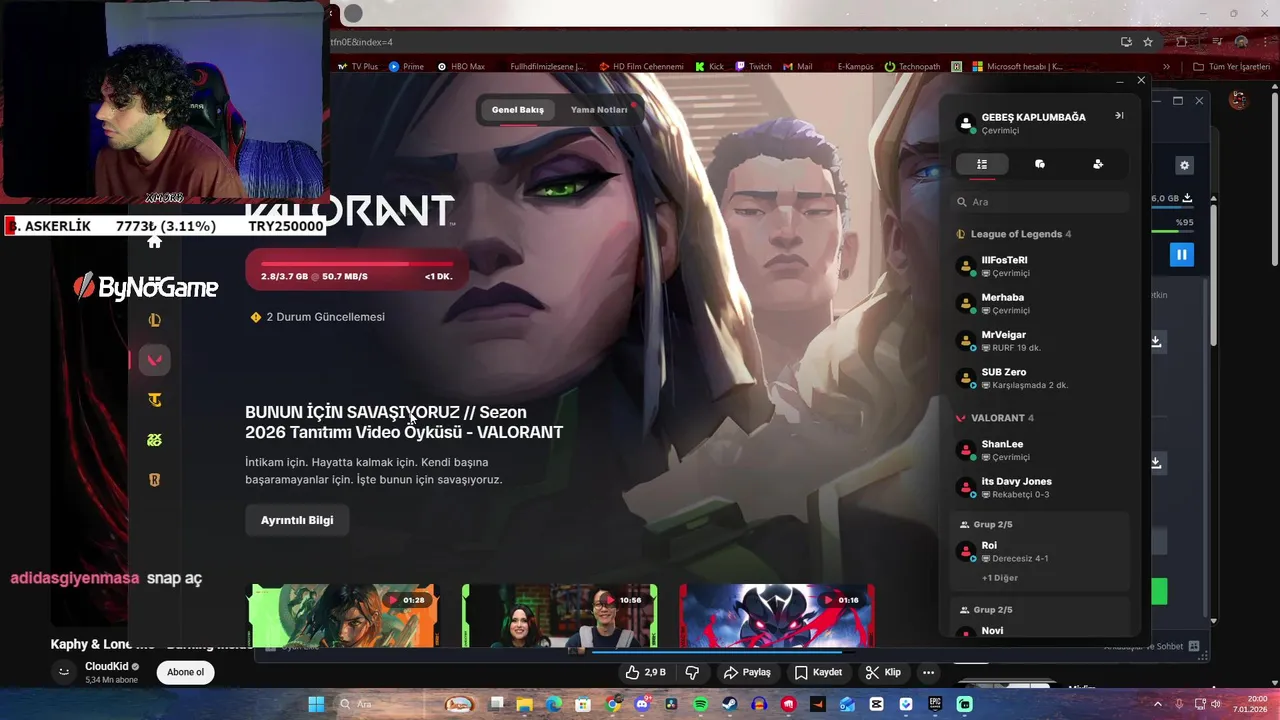Open browser extensions puzzle icon
This screenshot has height=720, width=1280.
(x=1182, y=42)
